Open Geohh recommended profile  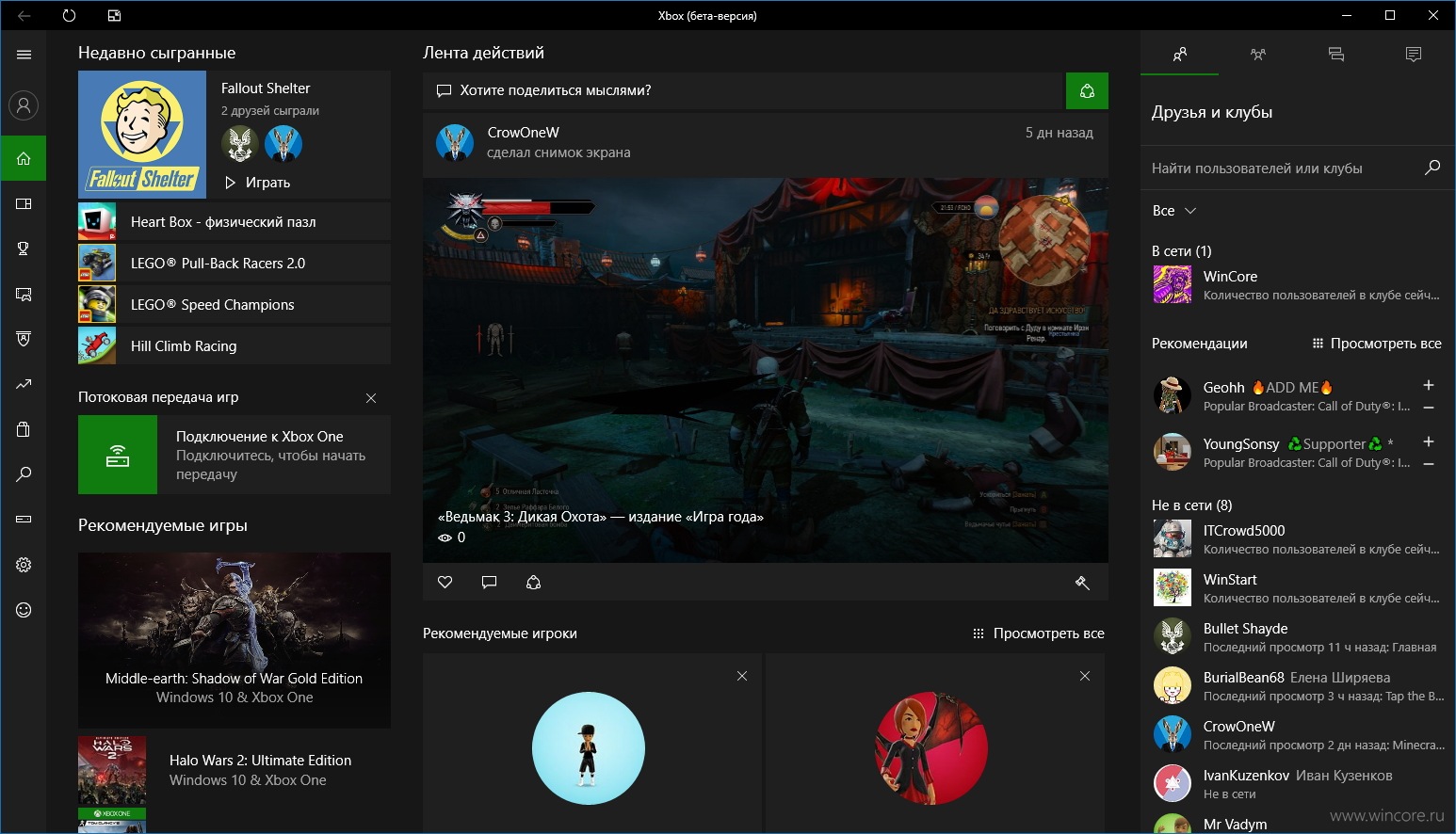coord(1281,396)
